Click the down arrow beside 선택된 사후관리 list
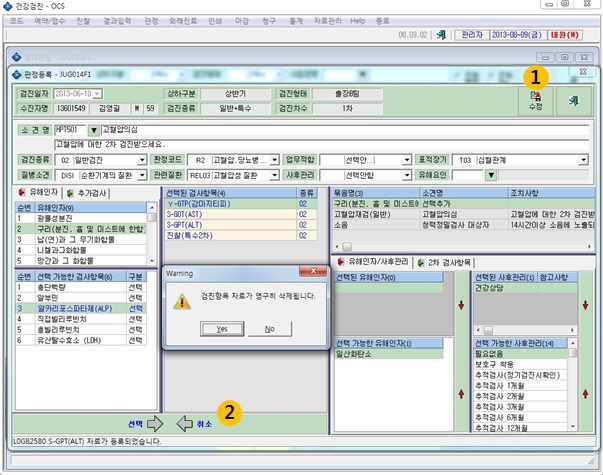This screenshot has width=603, height=475. 585,305
